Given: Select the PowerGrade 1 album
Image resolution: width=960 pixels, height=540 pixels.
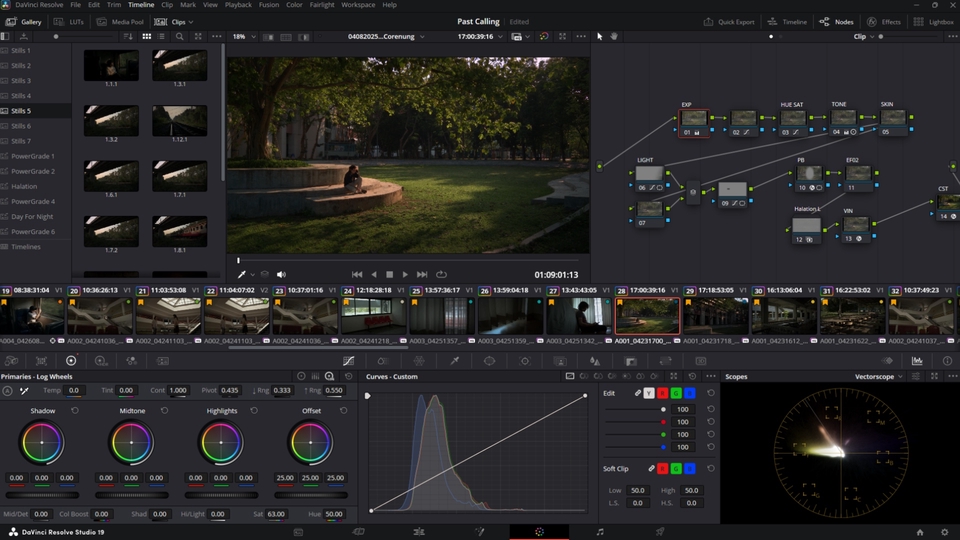Looking at the screenshot, I should [x=32, y=156].
